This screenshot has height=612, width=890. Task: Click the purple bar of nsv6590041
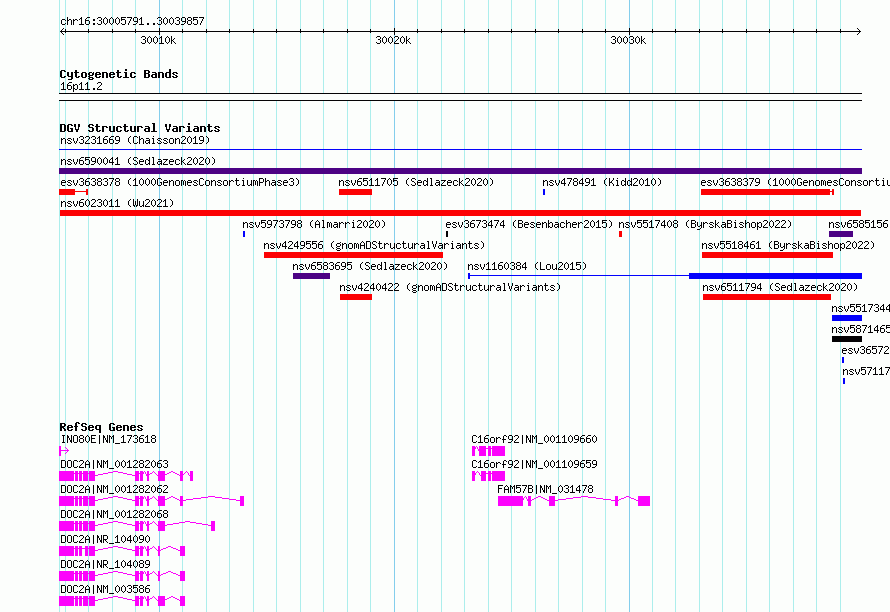pos(460,171)
